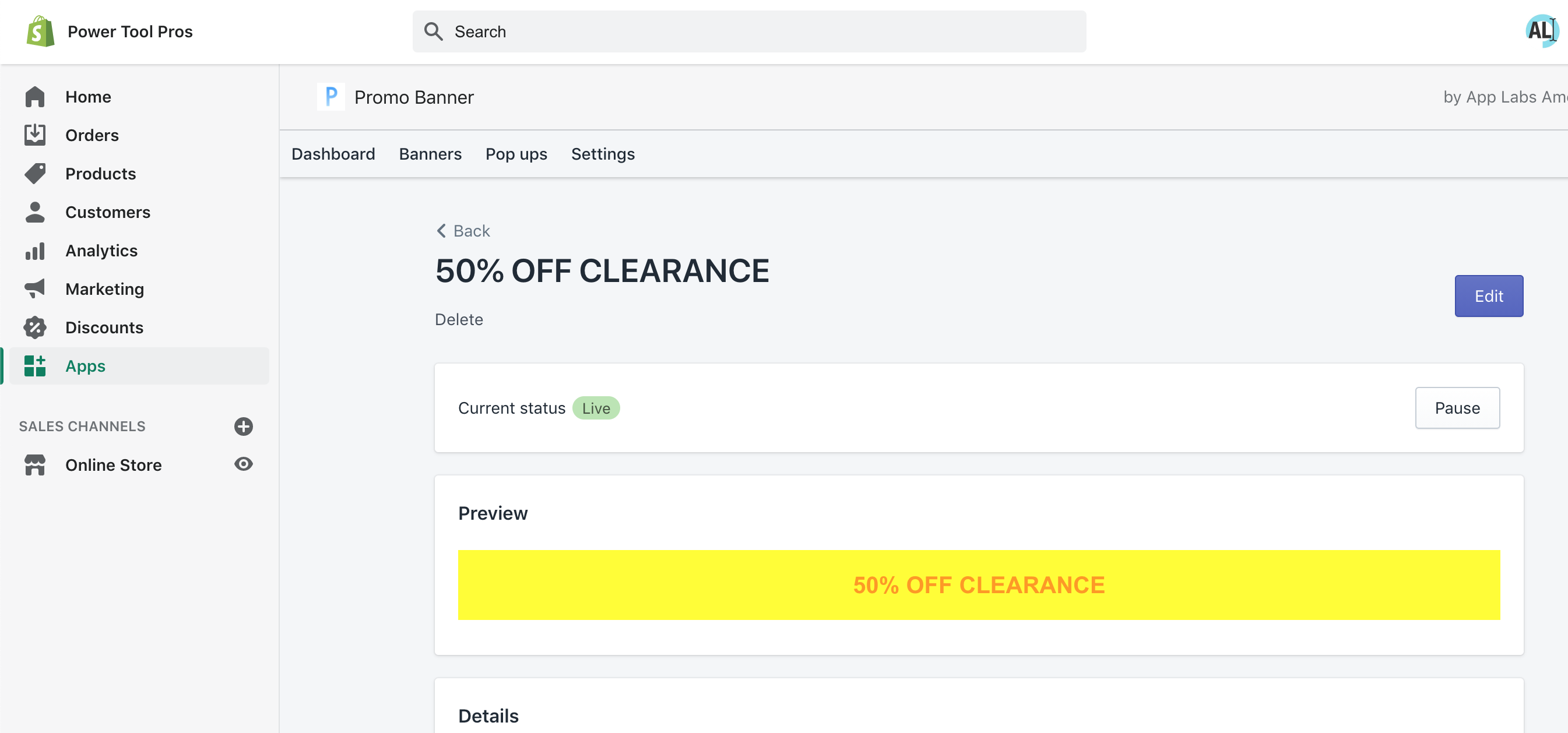Click the Orders inbox icon
Image resolution: width=1568 pixels, height=733 pixels.
click(x=35, y=135)
